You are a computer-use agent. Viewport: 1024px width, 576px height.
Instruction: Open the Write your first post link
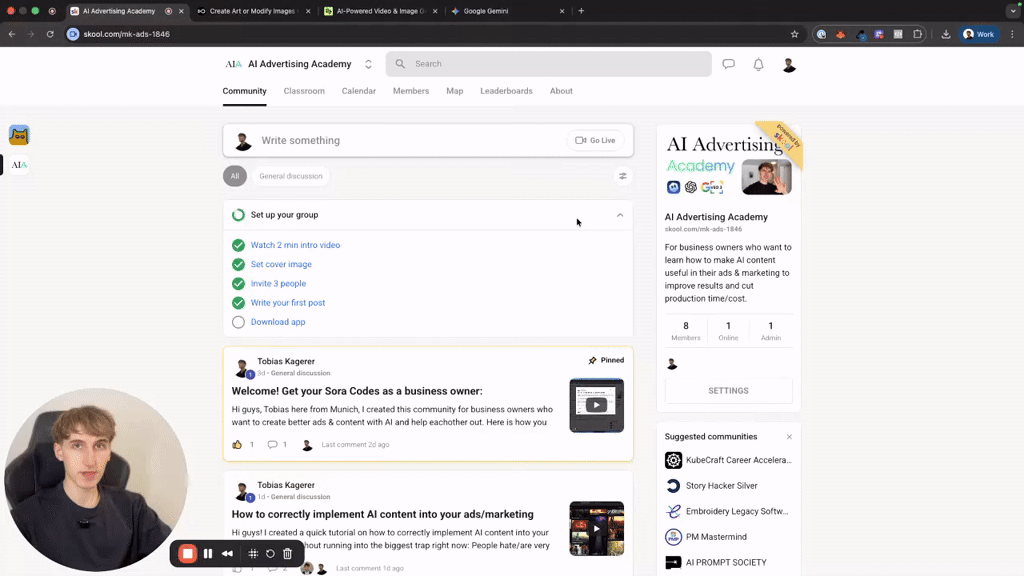click(288, 302)
